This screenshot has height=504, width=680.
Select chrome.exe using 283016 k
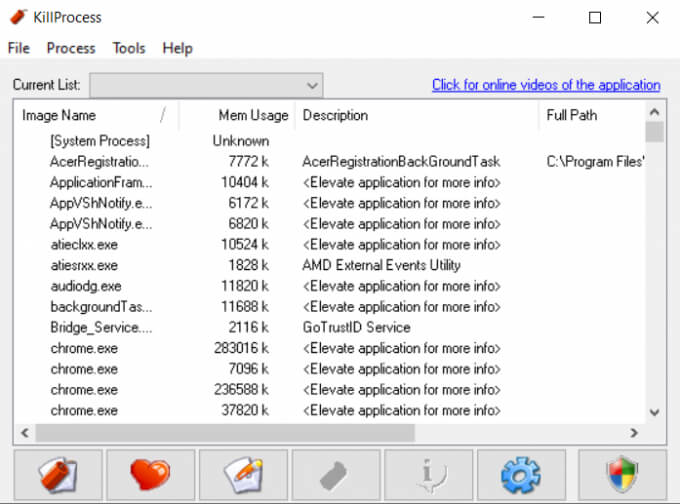click(330, 348)
